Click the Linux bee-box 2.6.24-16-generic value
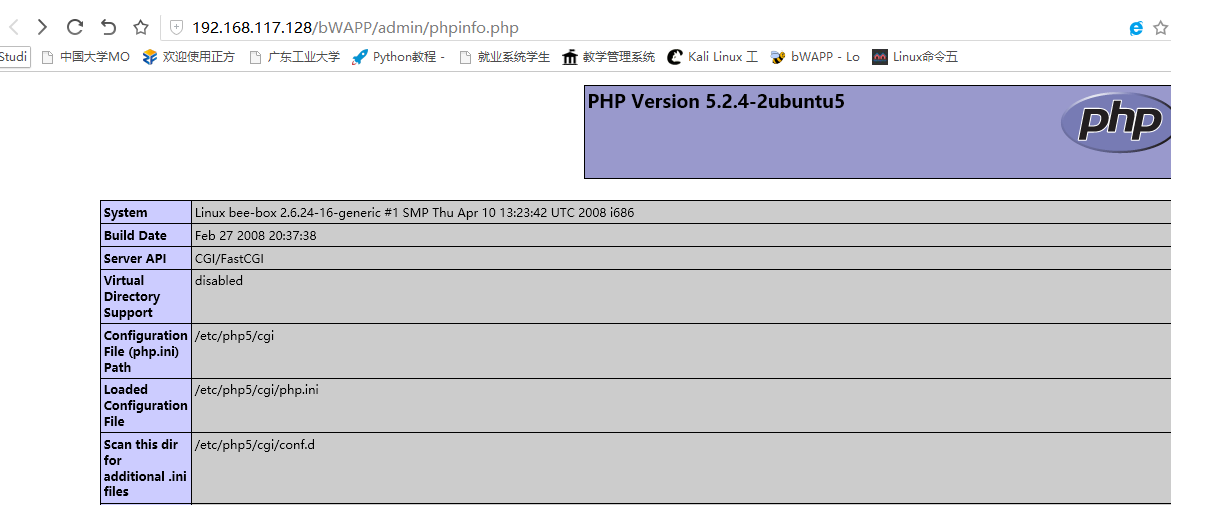The height and width of the screenshot is (517, 1216). (x=414, y=212)
